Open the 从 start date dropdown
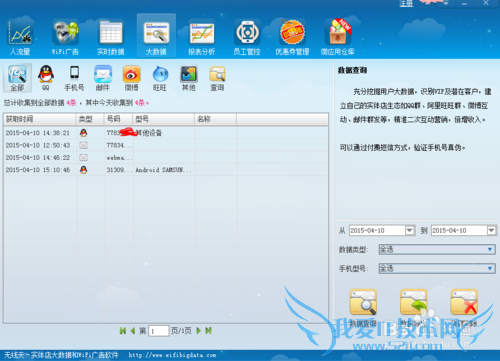The height and width of the screenshot is (361, 500). pos(410,230)
